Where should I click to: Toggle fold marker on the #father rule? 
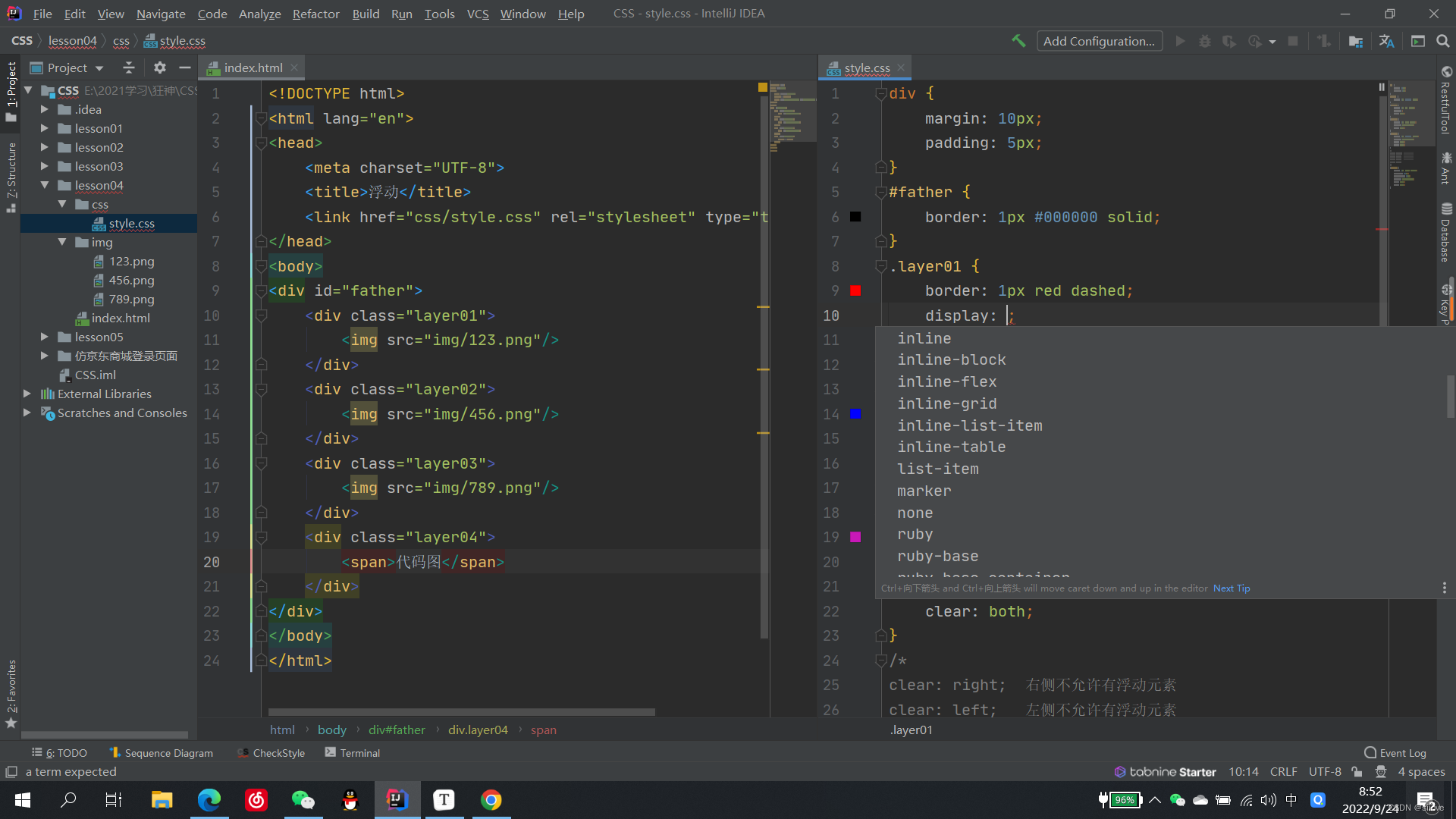[x=881, y=193]
